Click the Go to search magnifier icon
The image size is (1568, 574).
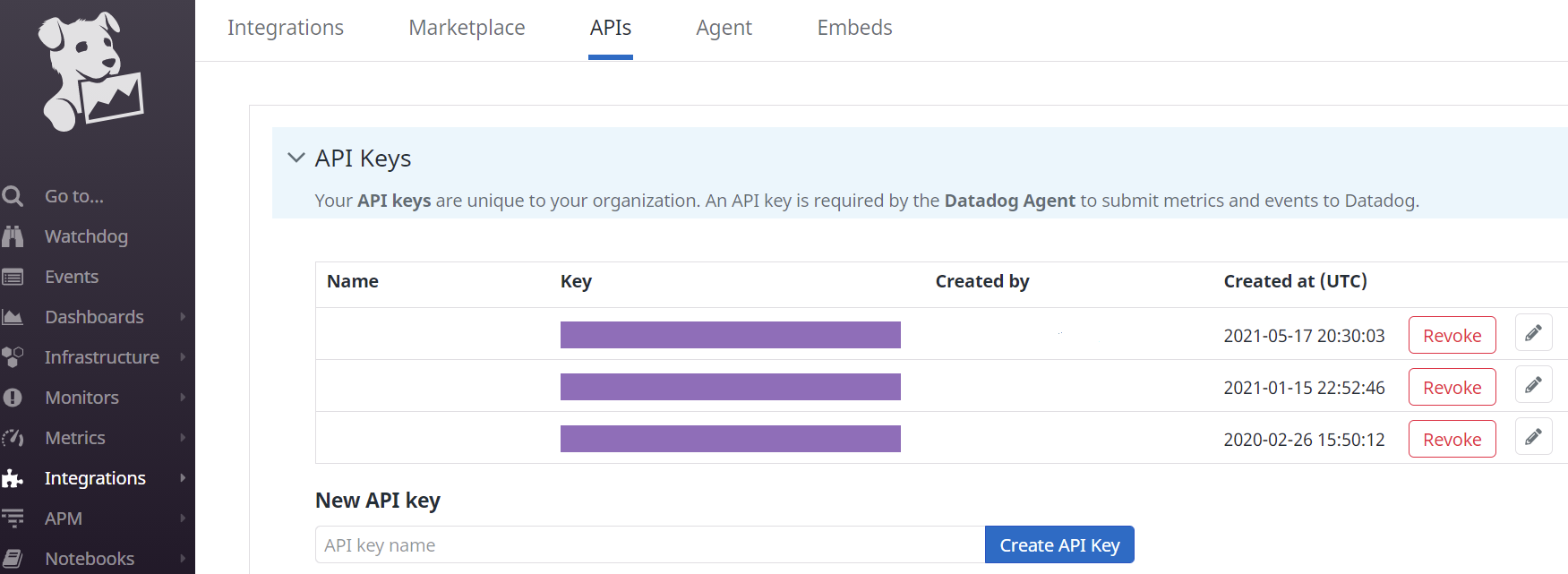(x=13, y=196)
